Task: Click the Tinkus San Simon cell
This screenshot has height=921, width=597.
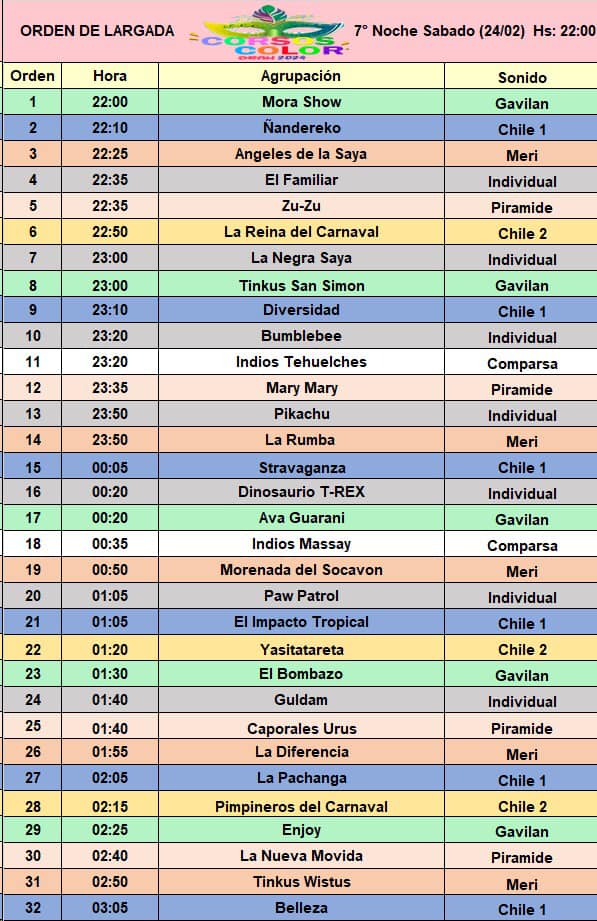Action: 301,285
